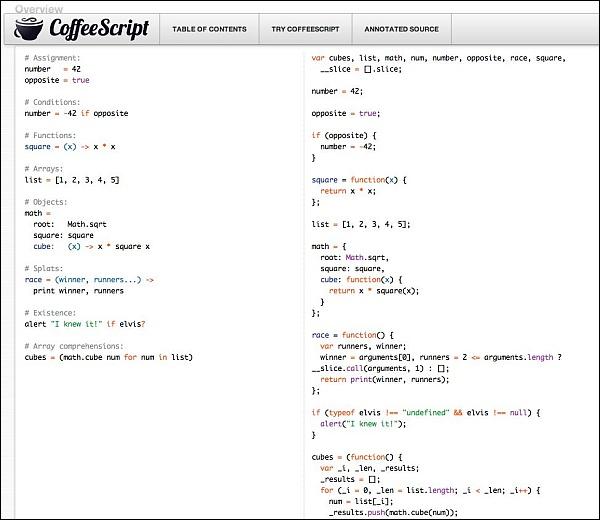
Task: Click the 'opposite = true' CoffeeScript line
Action: pos(57,80)
